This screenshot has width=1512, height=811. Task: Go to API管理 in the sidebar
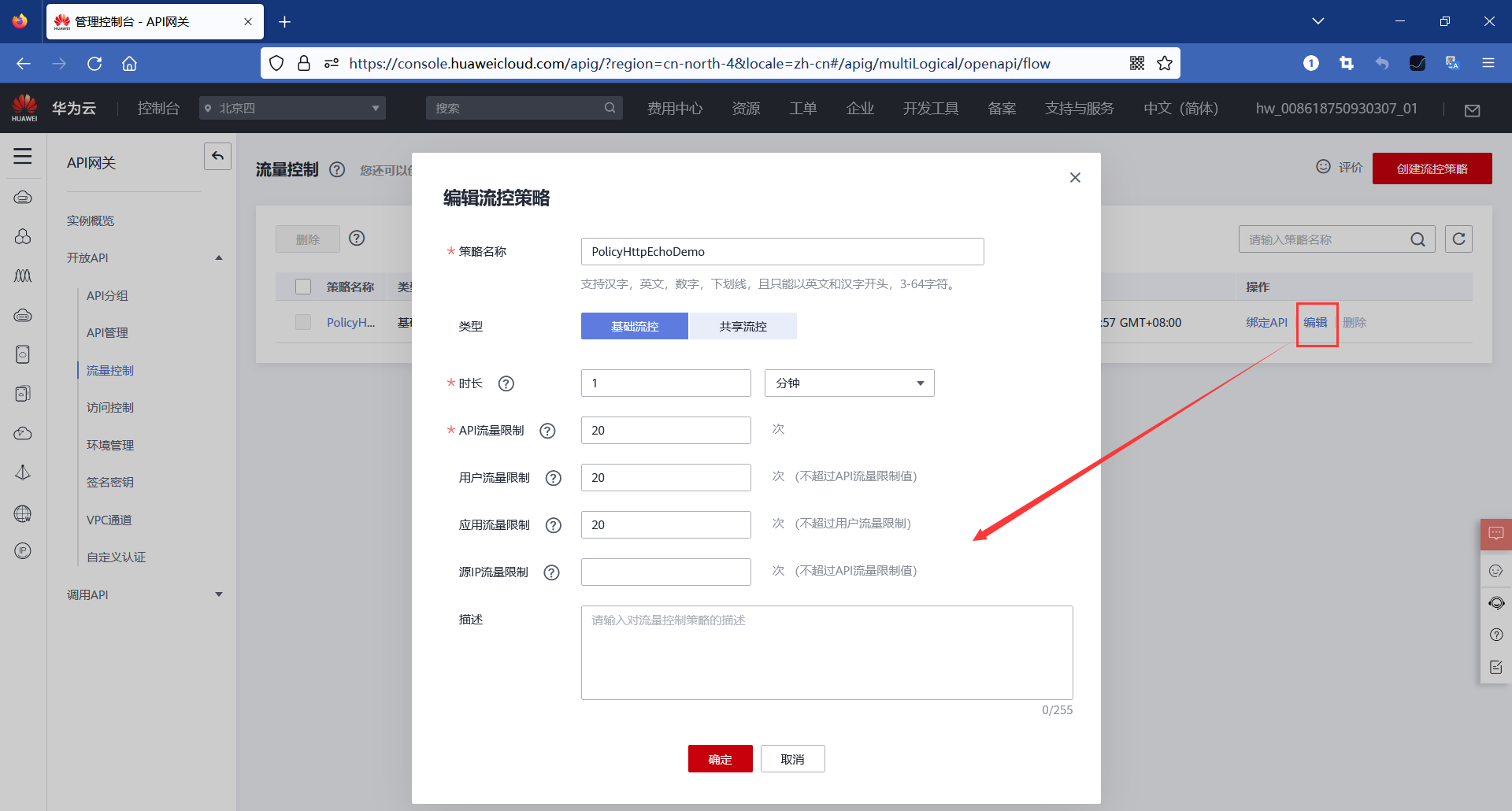(x=107, y=333)
